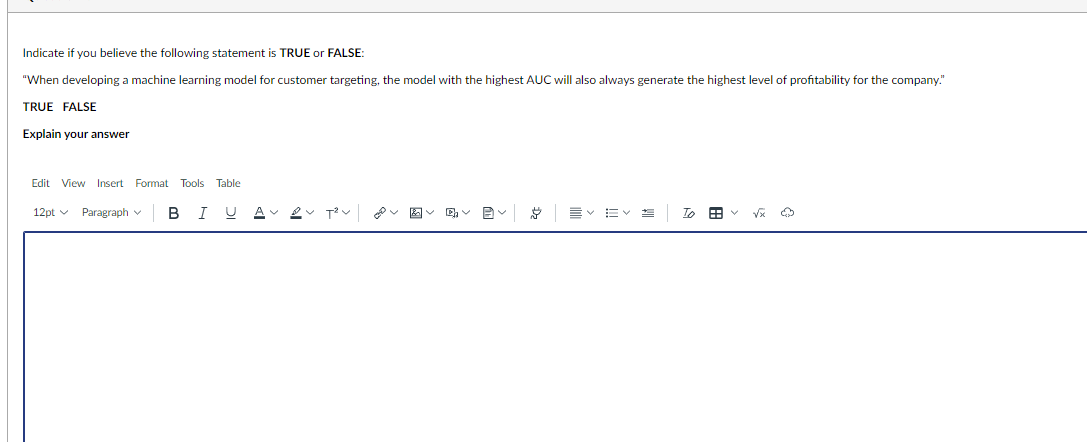Click inside the answer text area
1087x442 pixels.
tap(555, 337)
